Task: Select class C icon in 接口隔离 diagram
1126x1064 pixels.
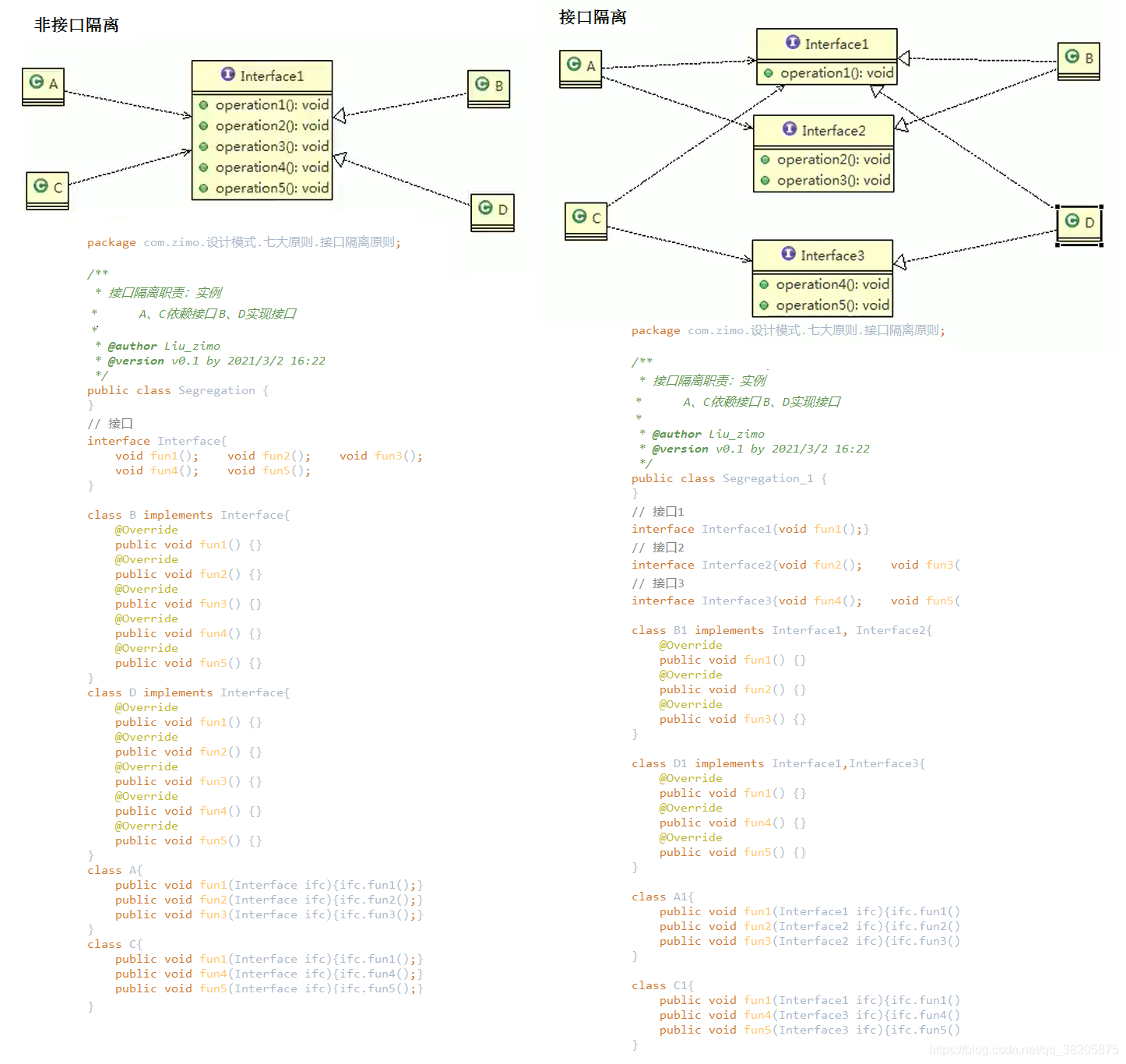Action: [579, 216]
